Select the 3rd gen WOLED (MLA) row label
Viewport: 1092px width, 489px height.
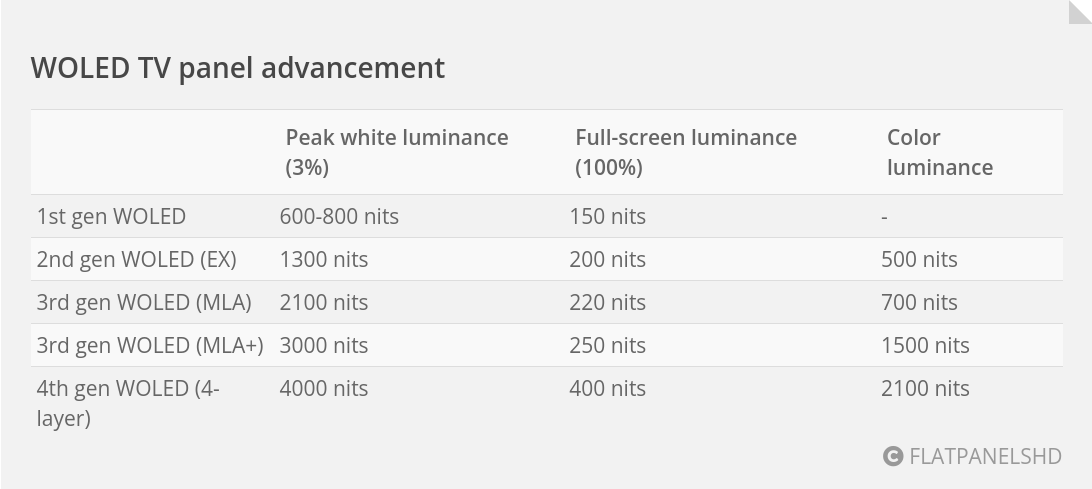[144, 303]
